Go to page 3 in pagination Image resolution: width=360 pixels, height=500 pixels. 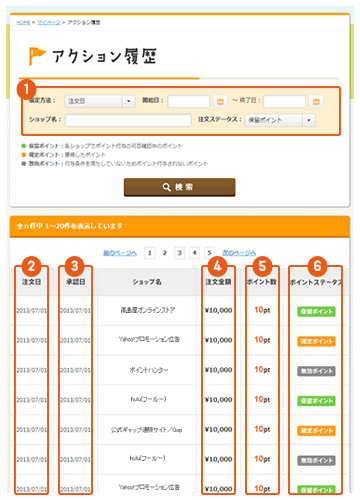(x=179, y=253)
